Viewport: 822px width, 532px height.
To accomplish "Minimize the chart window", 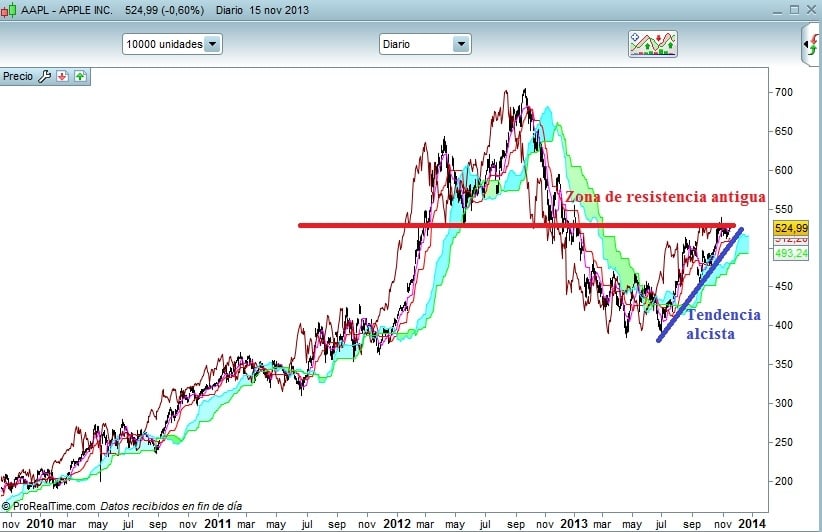I will coord(777,10).
